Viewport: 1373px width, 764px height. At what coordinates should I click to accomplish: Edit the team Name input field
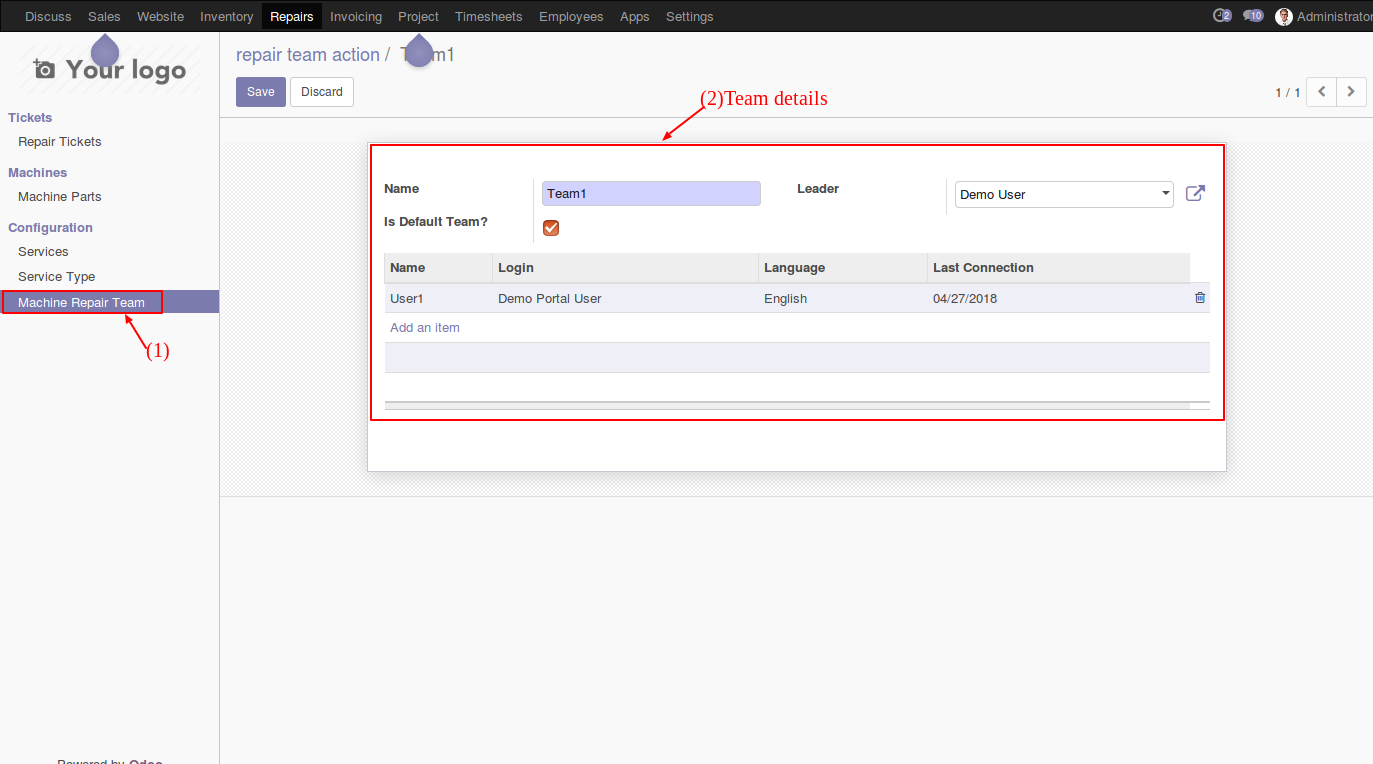pos(651,194)
